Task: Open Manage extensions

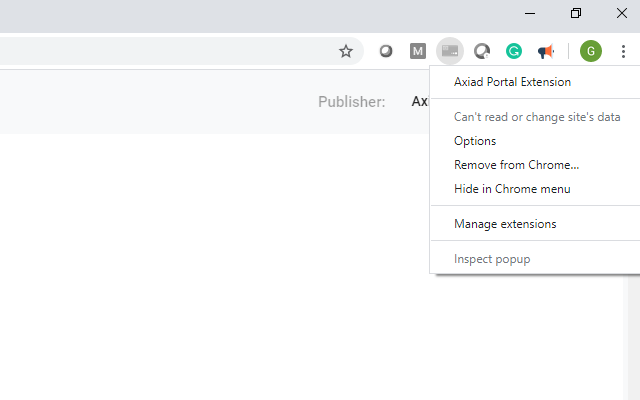Action: [x=535, y=224]
